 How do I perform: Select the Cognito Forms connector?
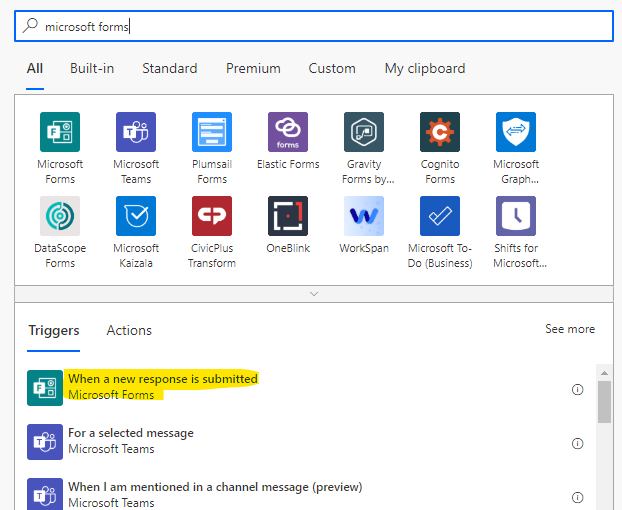pos(440,132)
